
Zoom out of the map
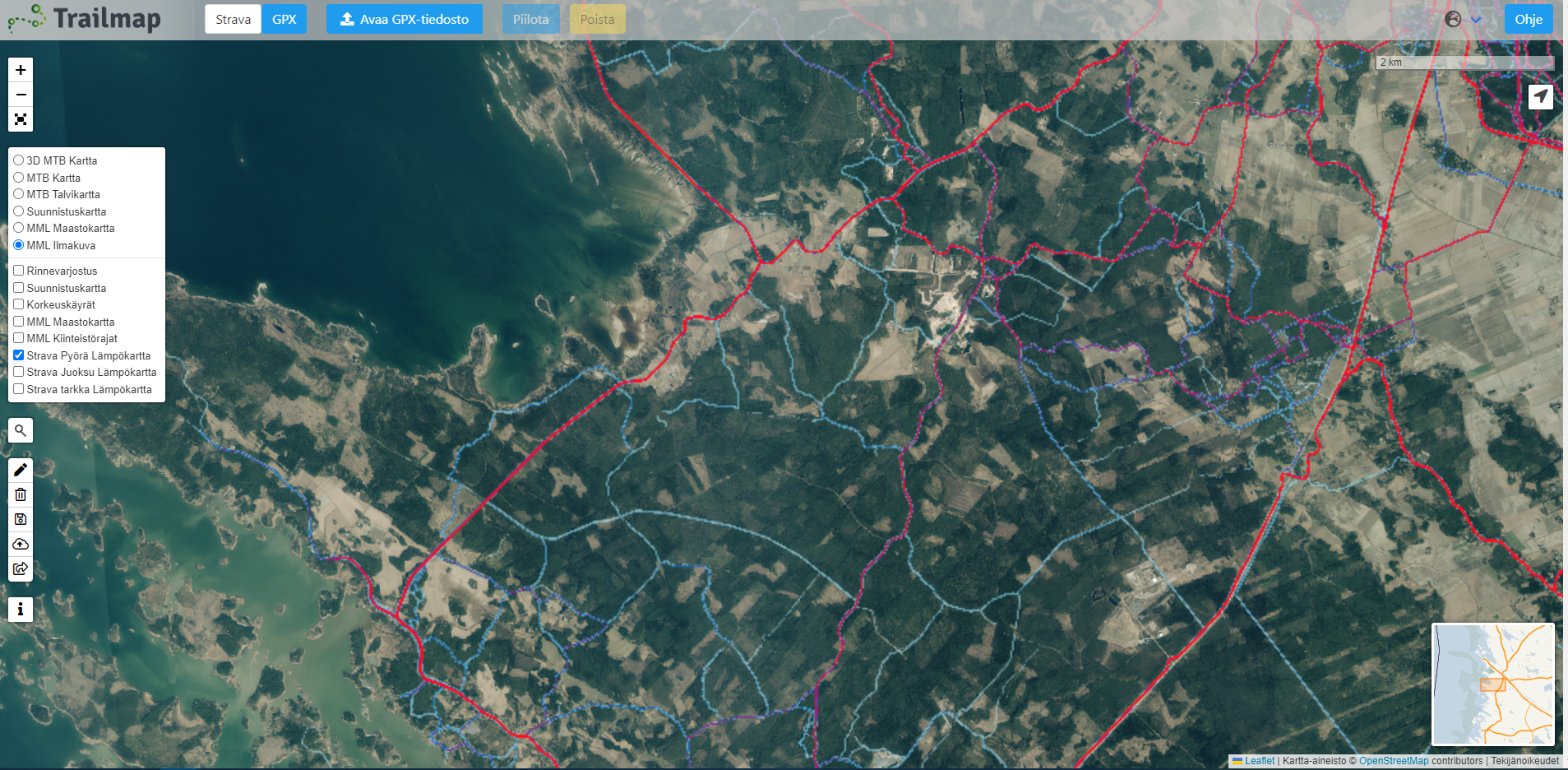[21, 95]
